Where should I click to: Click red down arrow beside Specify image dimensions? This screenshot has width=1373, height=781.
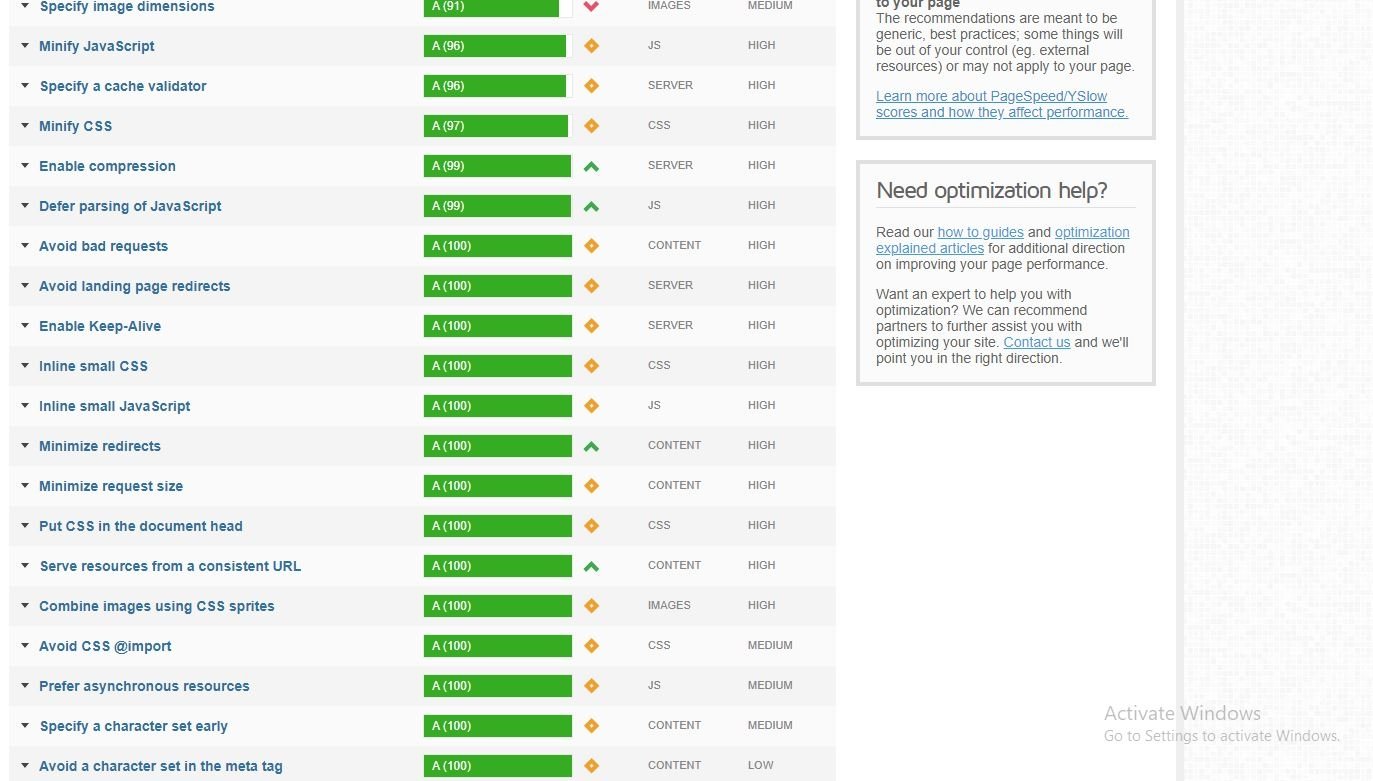point(591,6)
